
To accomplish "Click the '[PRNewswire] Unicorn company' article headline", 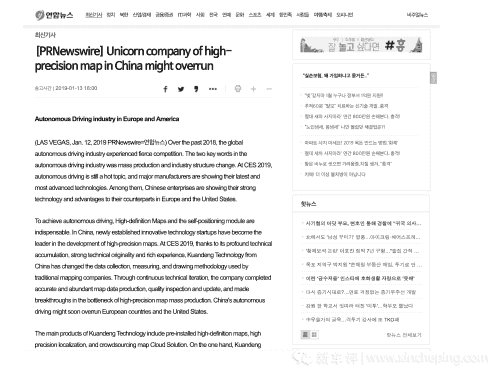I will tap(133, 58).
